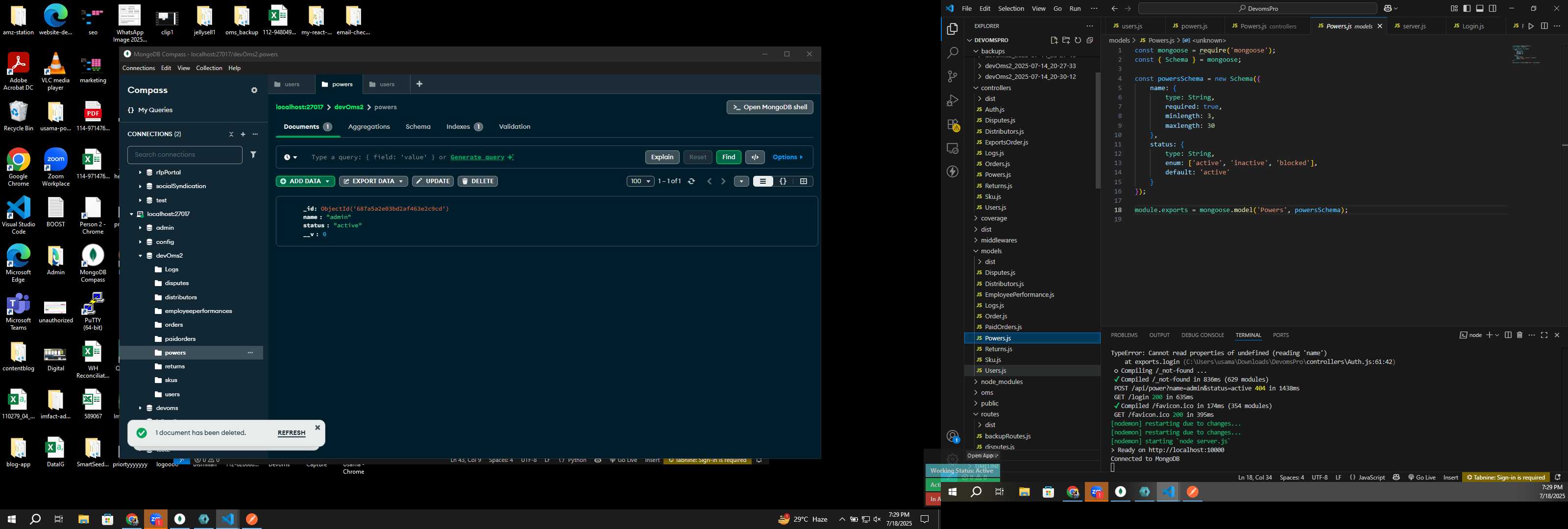Click Run code play icon in editor
This screenshot has width=1568, height=529.
(x=1531, y=26)
